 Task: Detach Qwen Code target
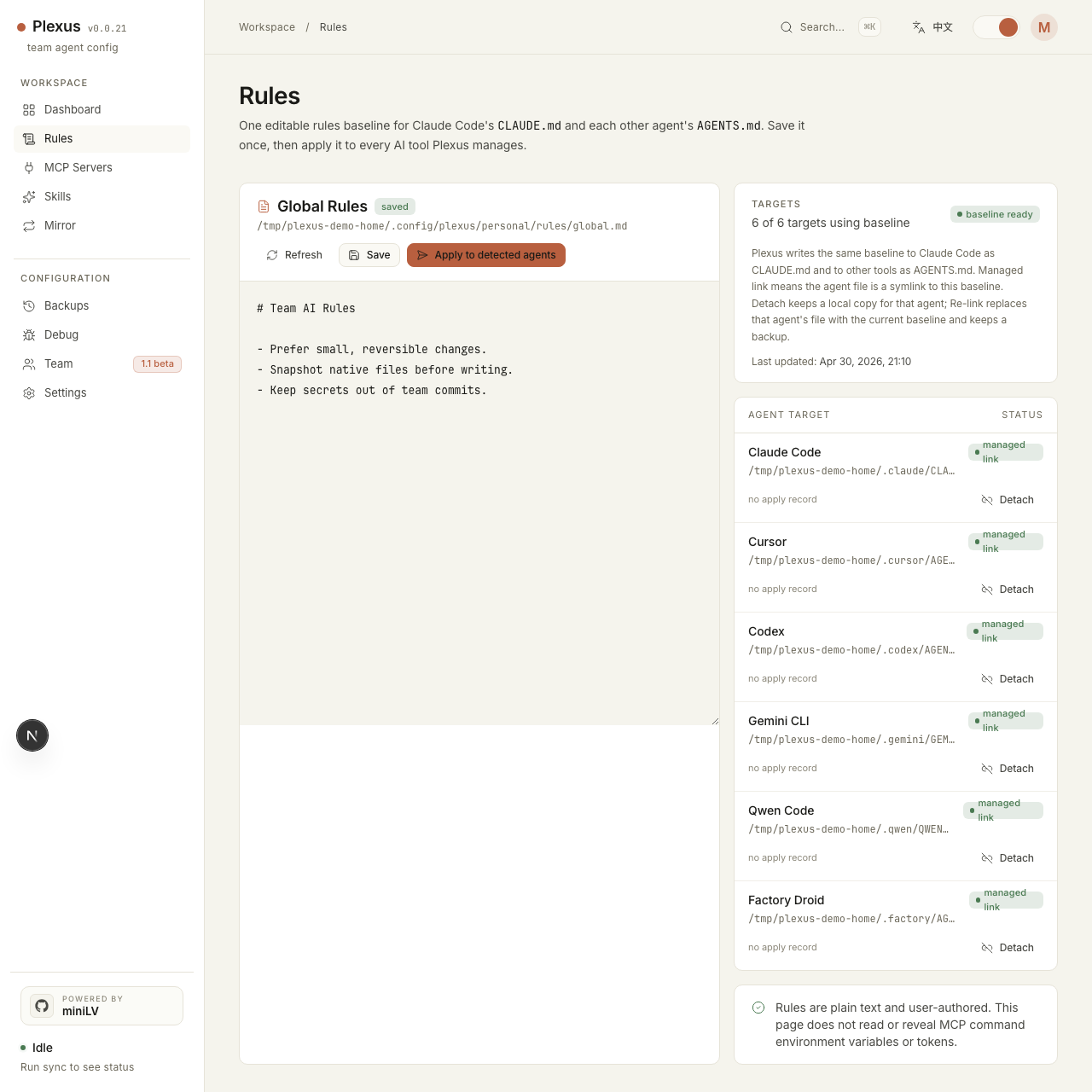point(1008,858)
